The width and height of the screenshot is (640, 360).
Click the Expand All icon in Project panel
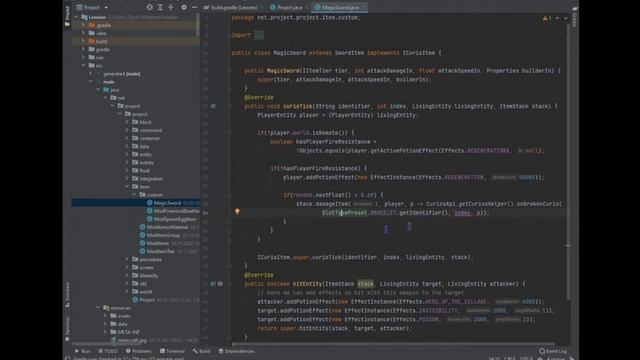tap(160, 7)
